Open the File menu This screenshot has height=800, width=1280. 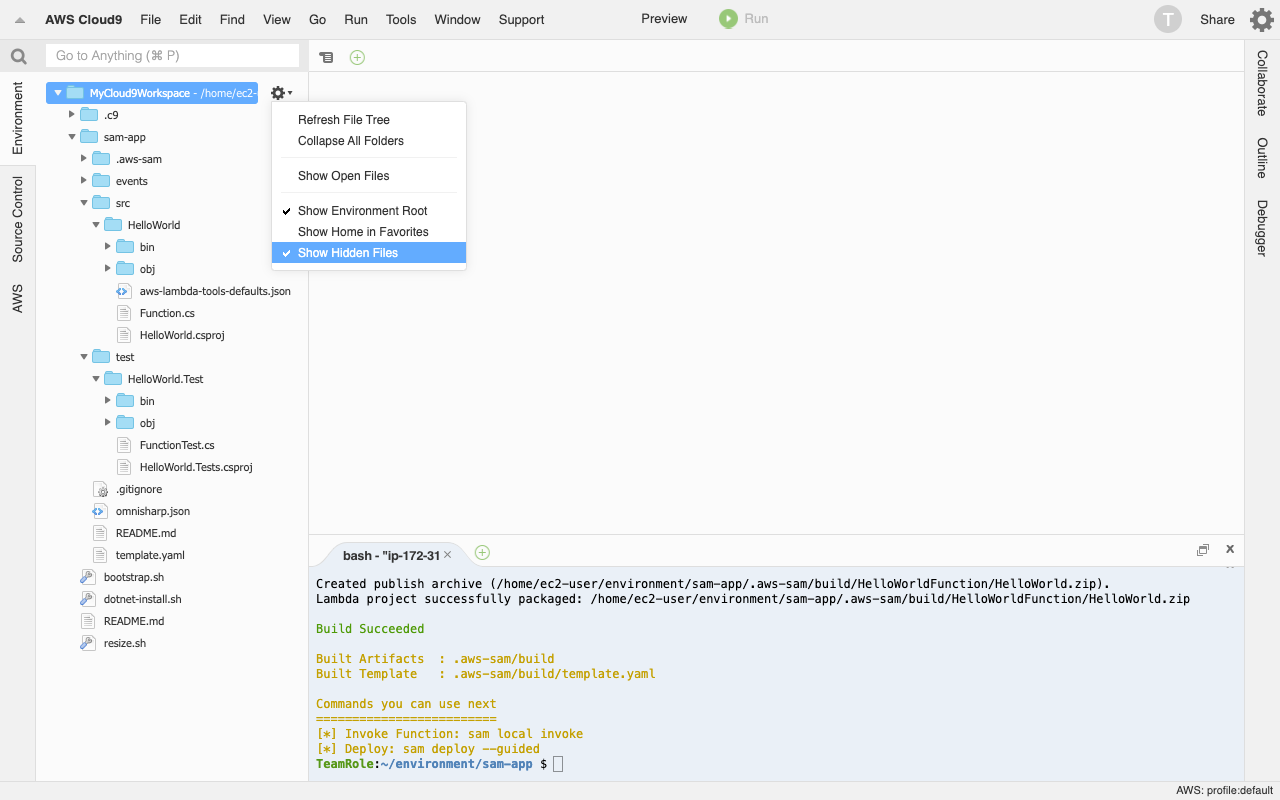click(151, 19)
